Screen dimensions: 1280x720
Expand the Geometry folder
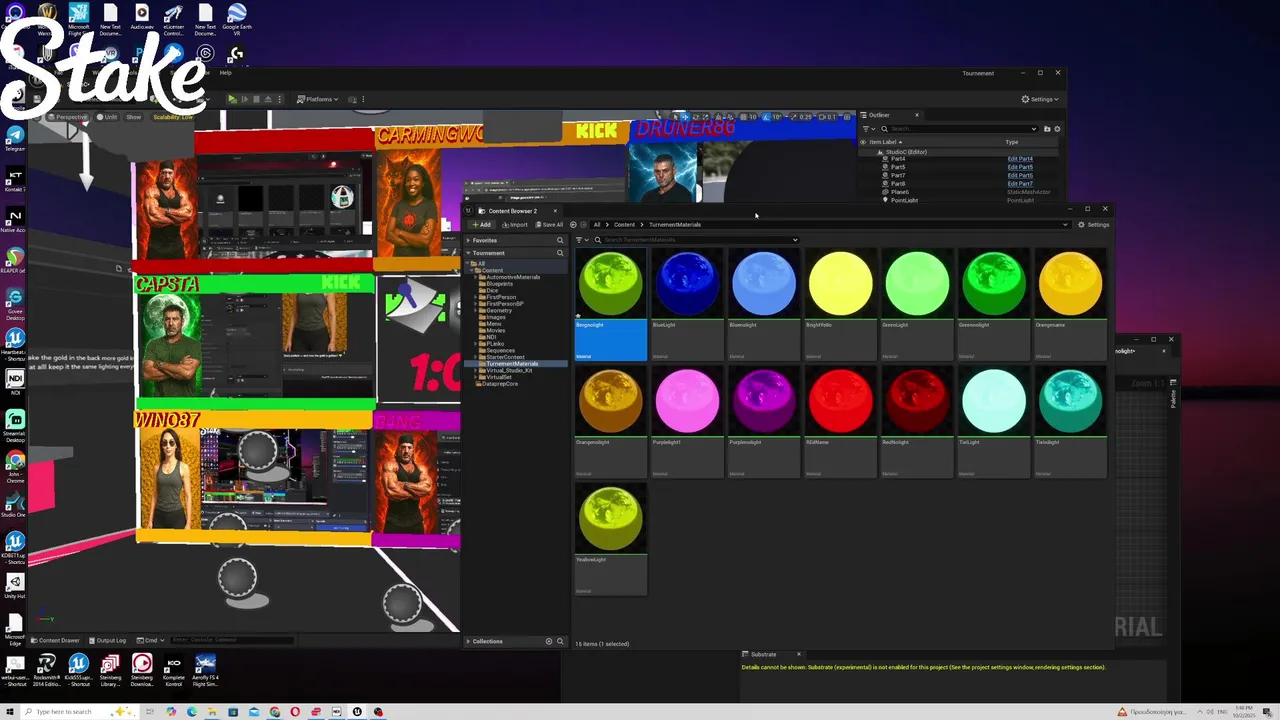click(477, 310)
